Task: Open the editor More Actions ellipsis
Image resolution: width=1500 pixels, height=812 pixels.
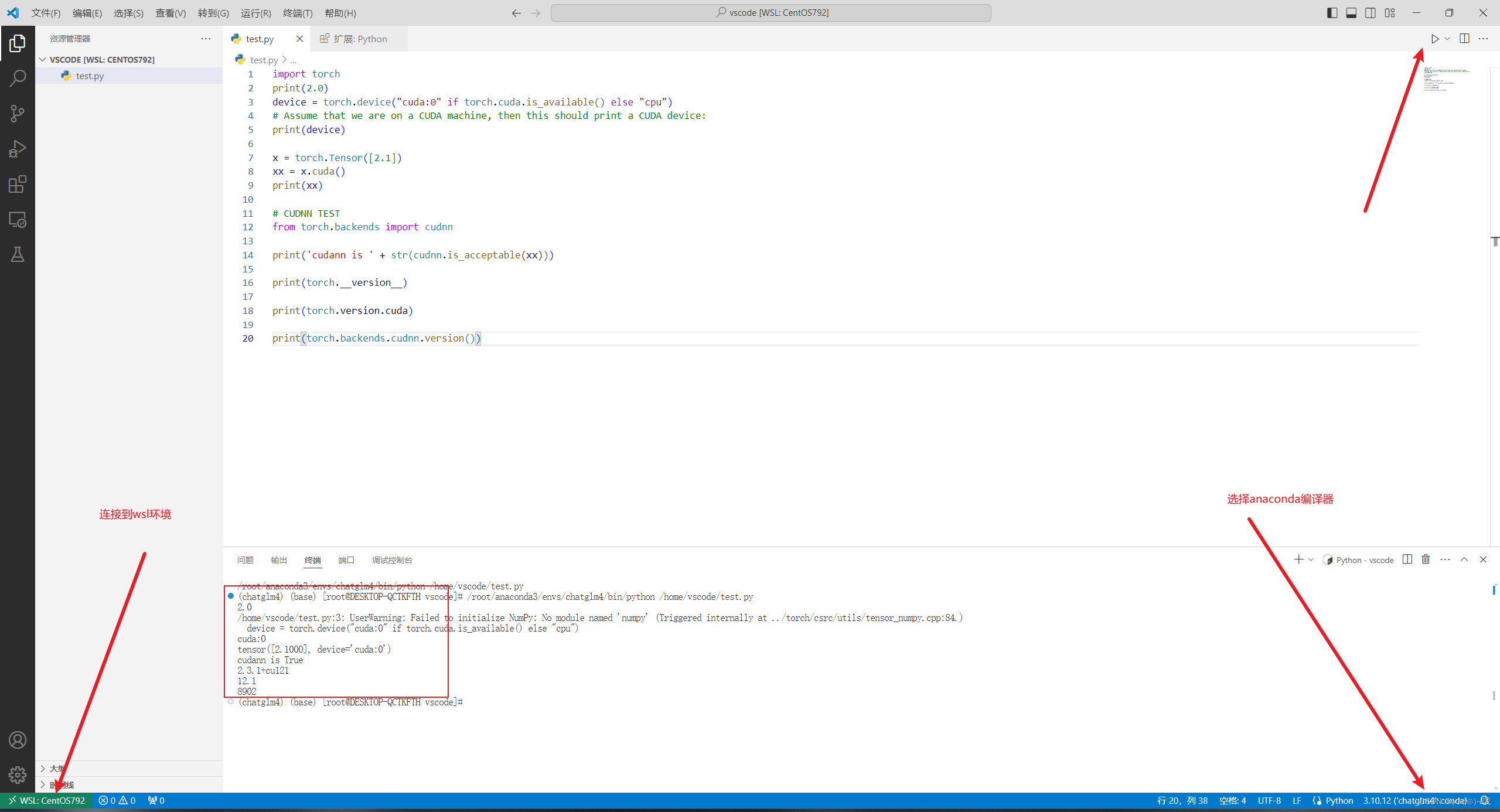Action: [1483, 39]
